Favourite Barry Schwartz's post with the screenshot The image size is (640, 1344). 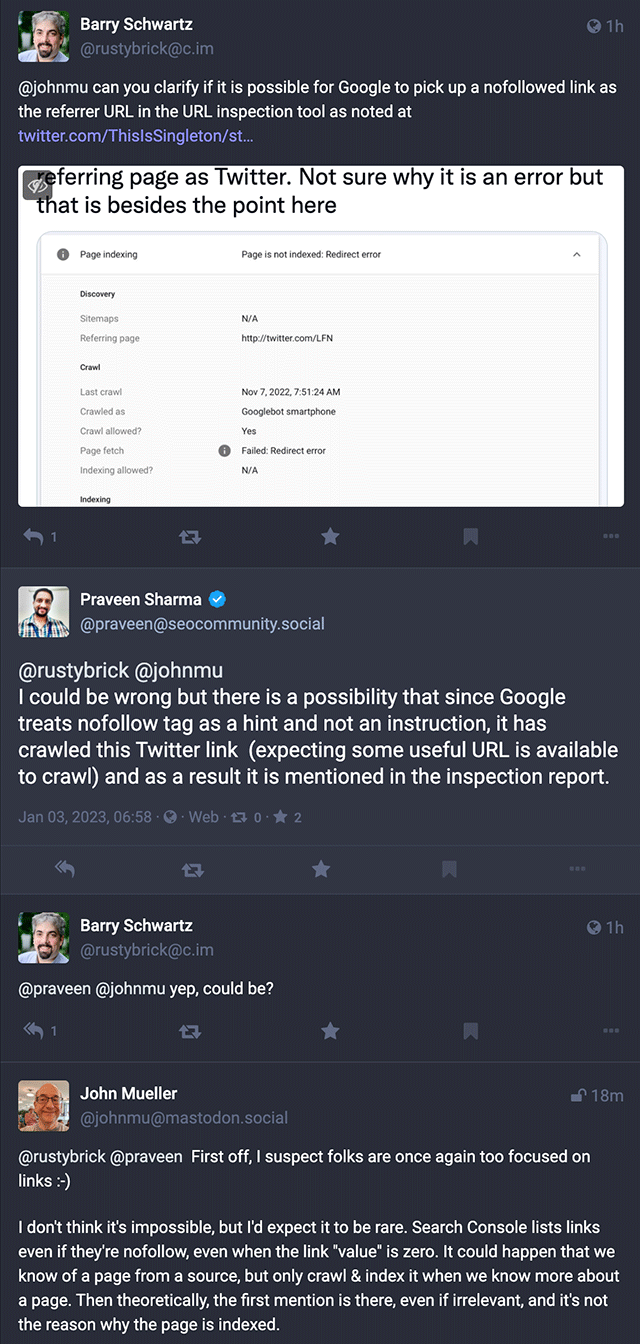(x=330, y=537)
